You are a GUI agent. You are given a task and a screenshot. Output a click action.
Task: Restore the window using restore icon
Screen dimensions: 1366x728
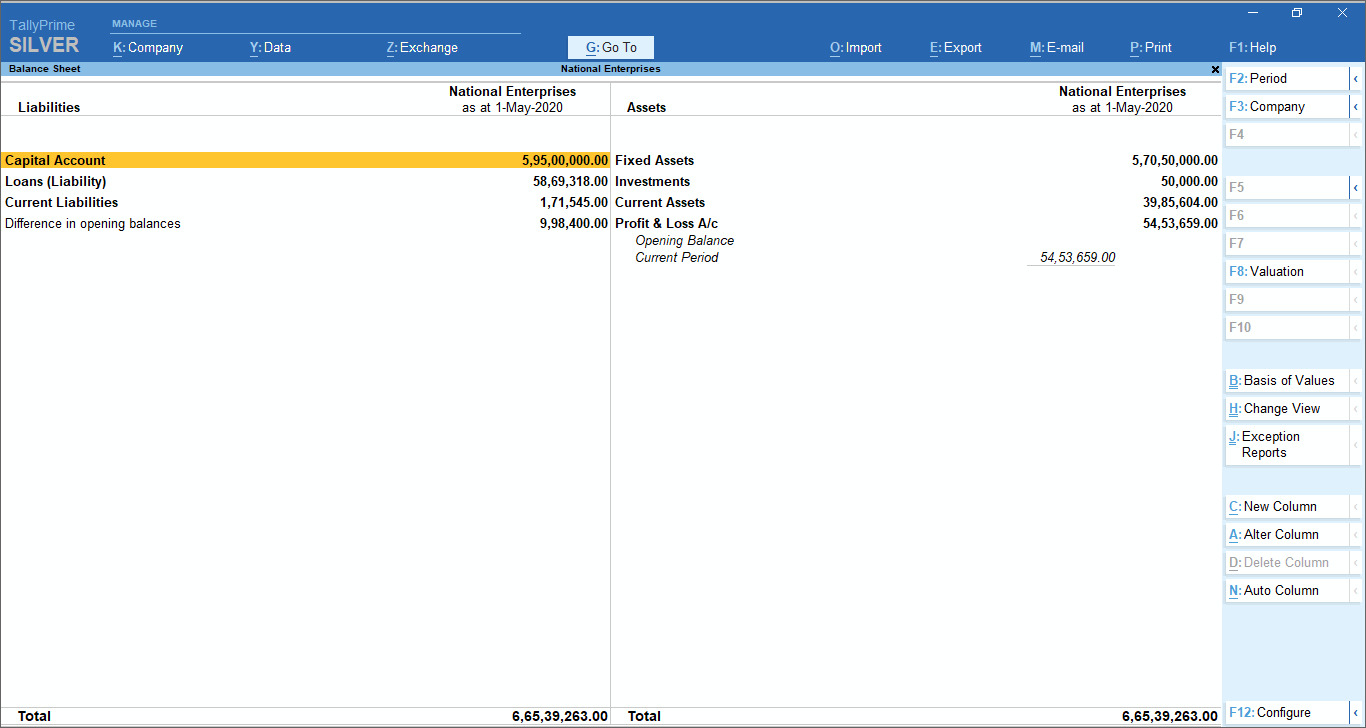coord(1297,13)
